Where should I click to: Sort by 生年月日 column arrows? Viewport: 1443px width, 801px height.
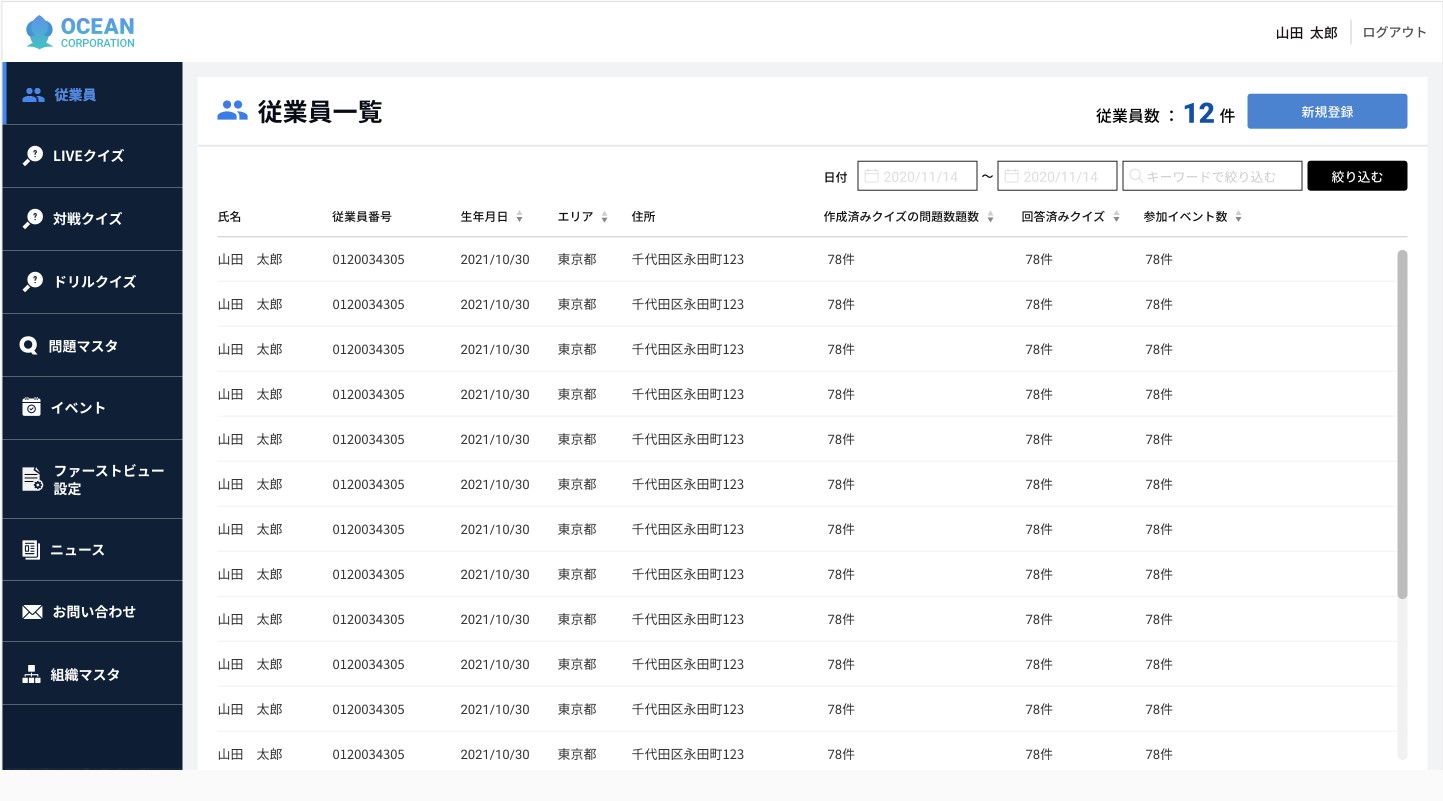coord(519,218)
